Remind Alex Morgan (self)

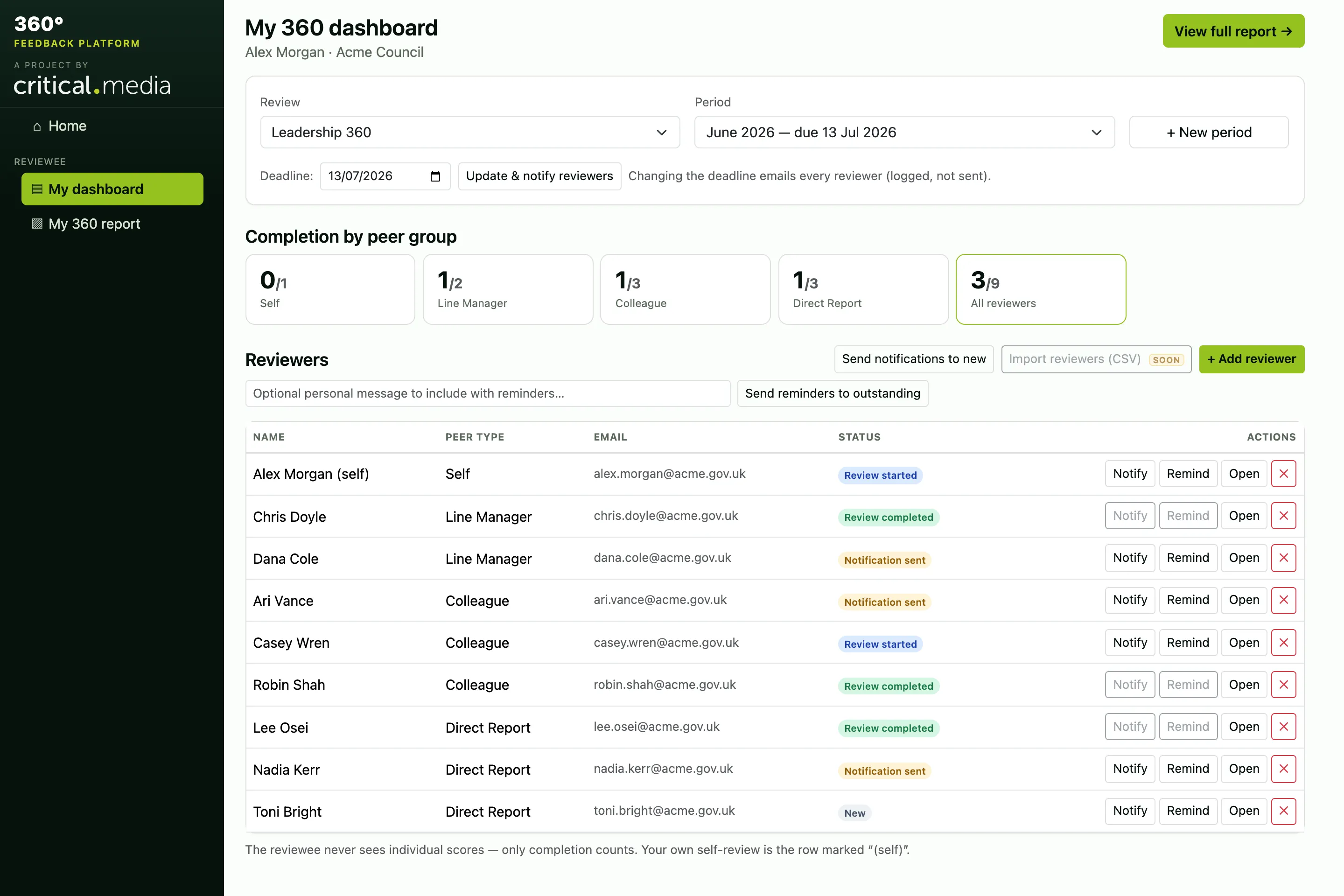[1188, 474]
